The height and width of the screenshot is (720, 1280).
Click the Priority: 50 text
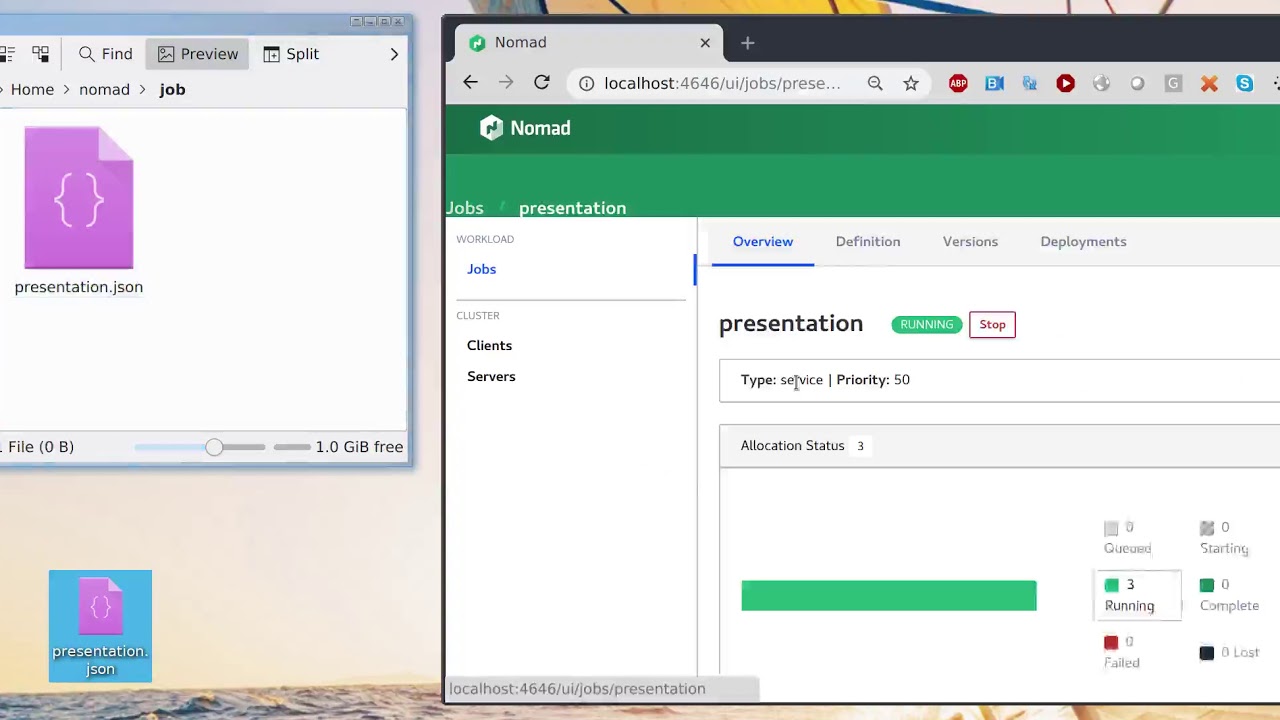[873, 379]
